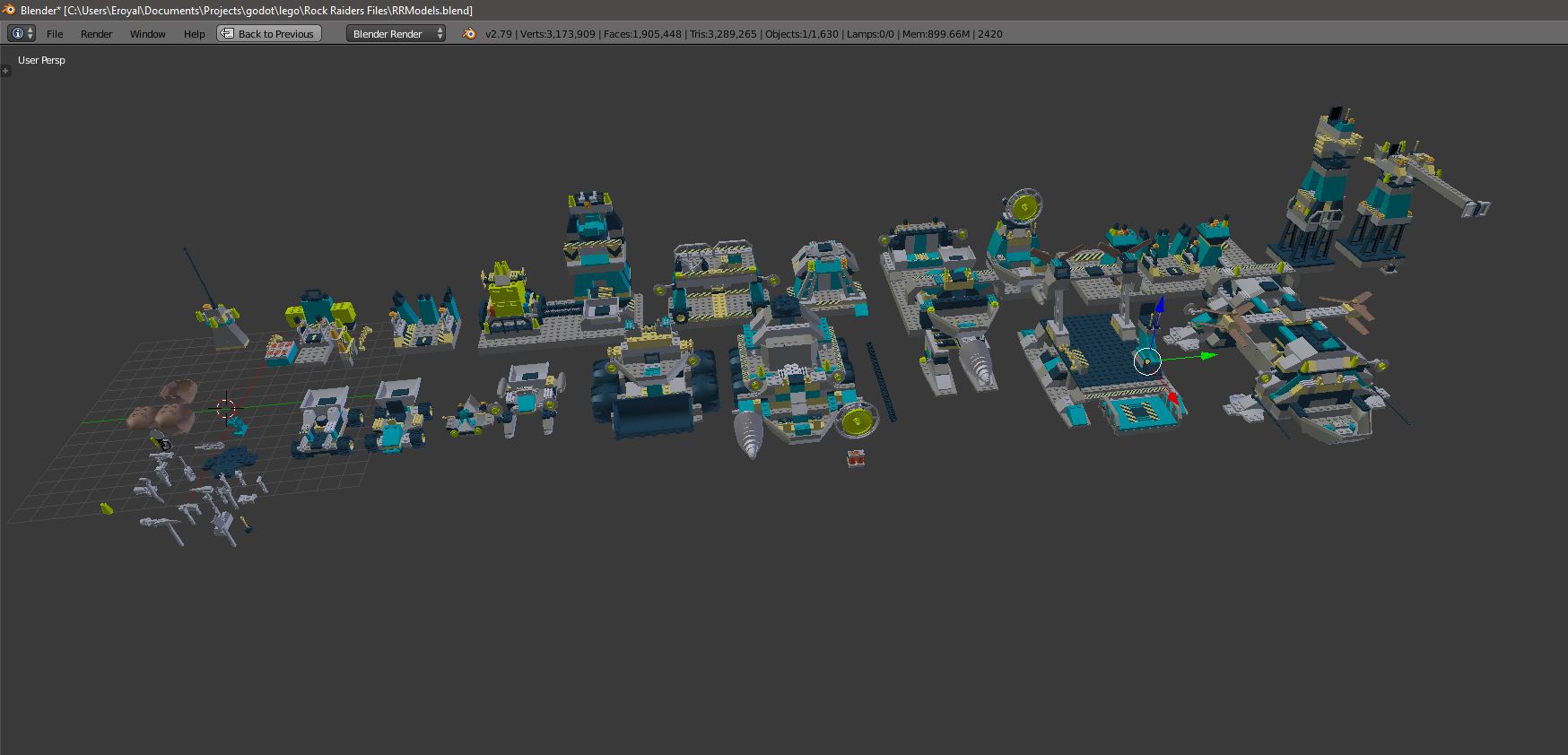Click the Mem:899.66M statistic text
The image size is (1568, 755).
(x=936, y=34)
